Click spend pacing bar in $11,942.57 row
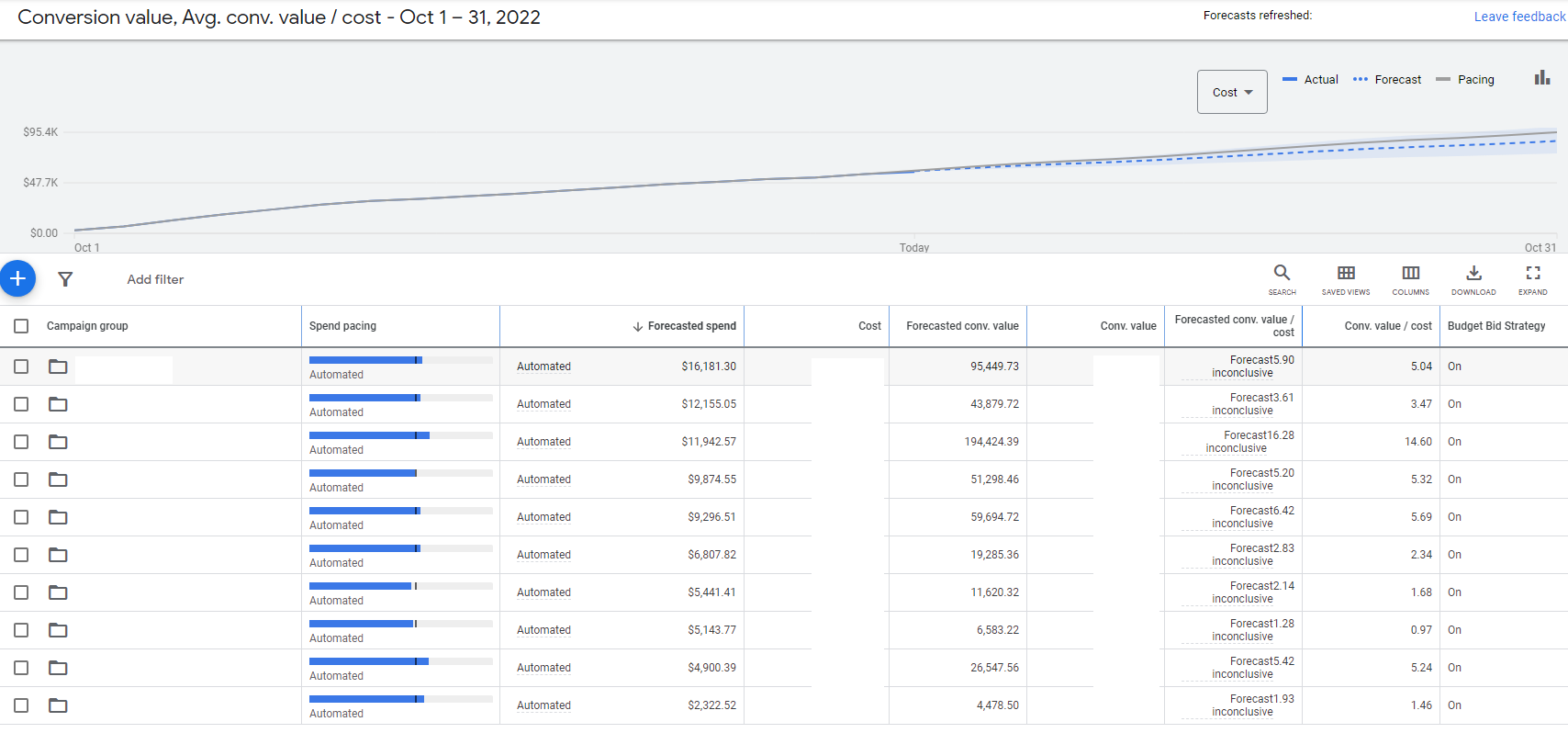The height and width of the screenshot is (733, 1568). [401, 435]
